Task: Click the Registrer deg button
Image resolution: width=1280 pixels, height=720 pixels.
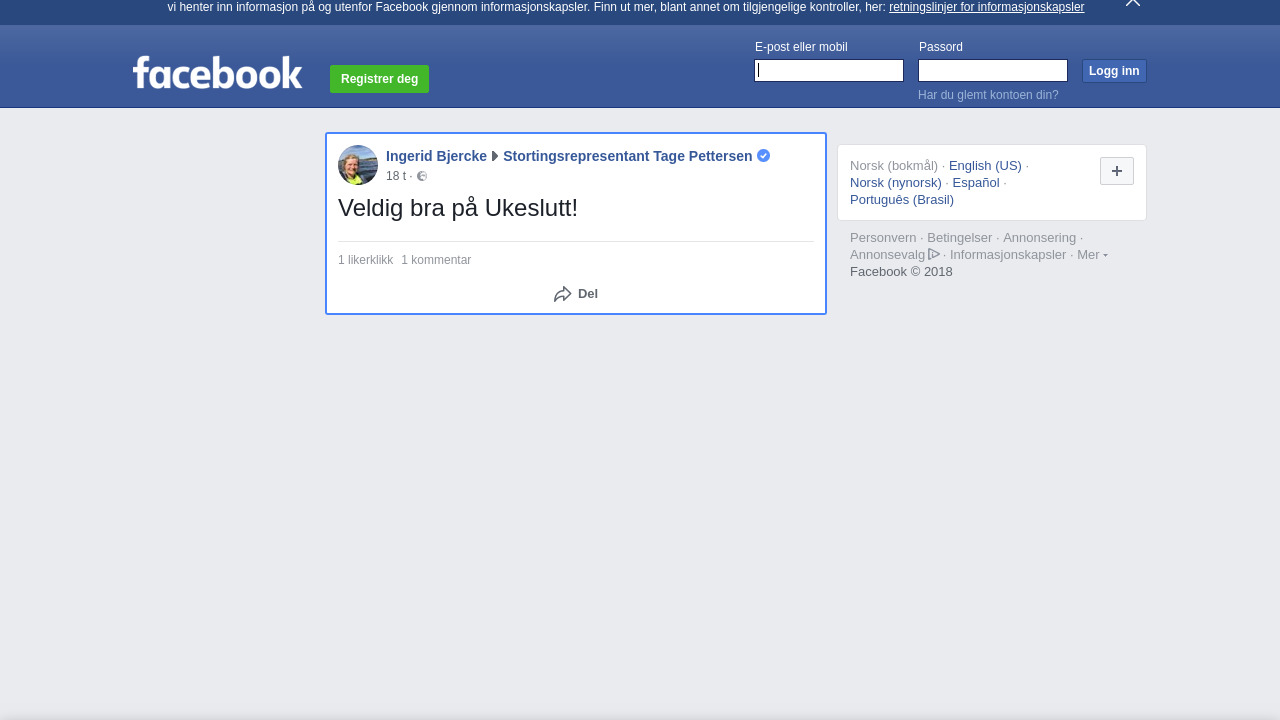Action: [x=379, y=79]
